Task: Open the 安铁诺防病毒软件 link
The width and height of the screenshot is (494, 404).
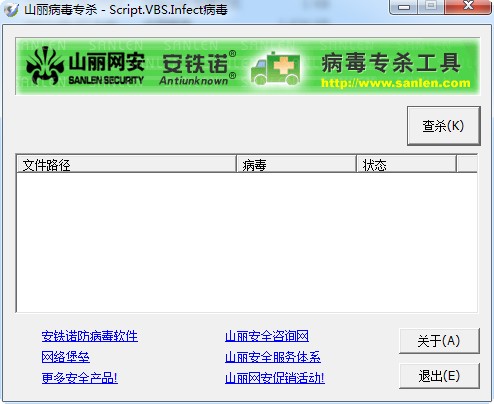Action: click(90, 336)
